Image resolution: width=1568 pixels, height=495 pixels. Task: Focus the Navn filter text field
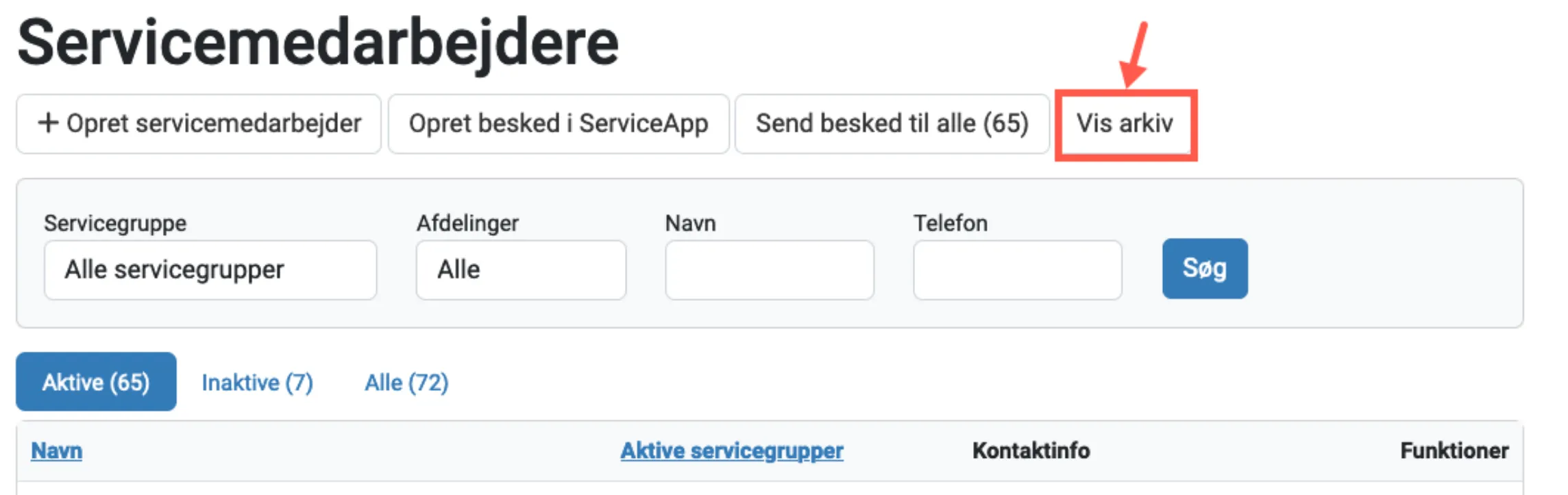769,269
